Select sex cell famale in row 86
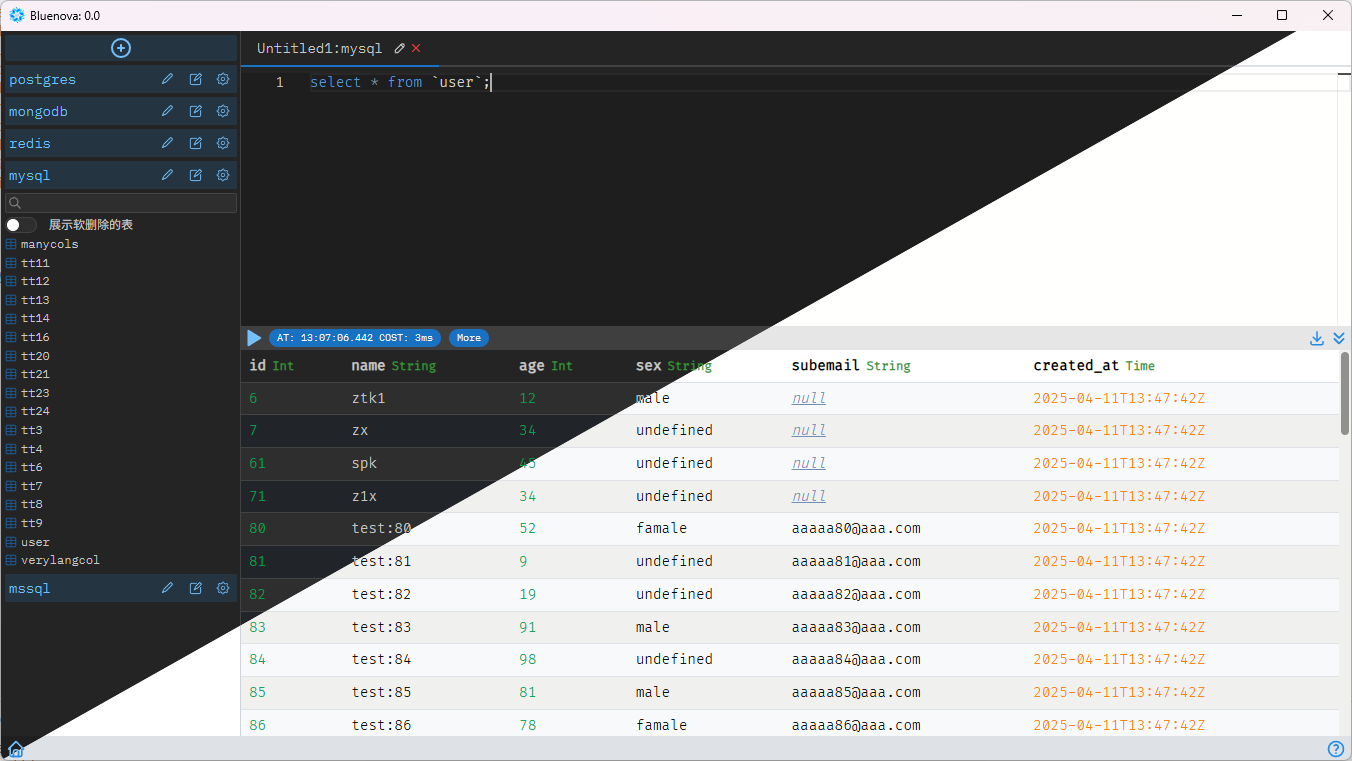 pos(661,725)
